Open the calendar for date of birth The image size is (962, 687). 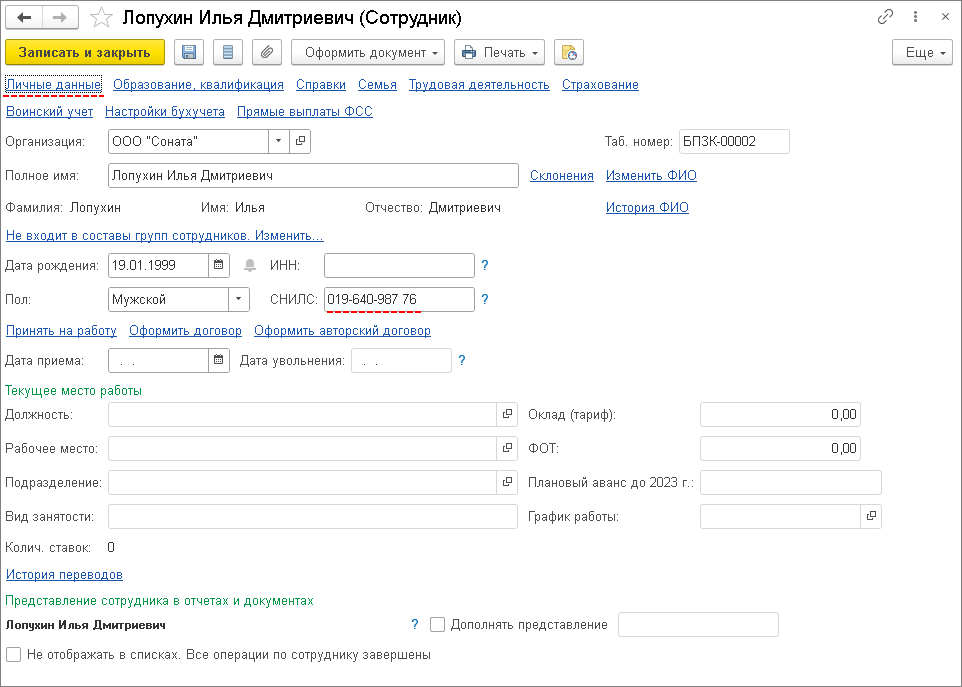coord(219,265)
